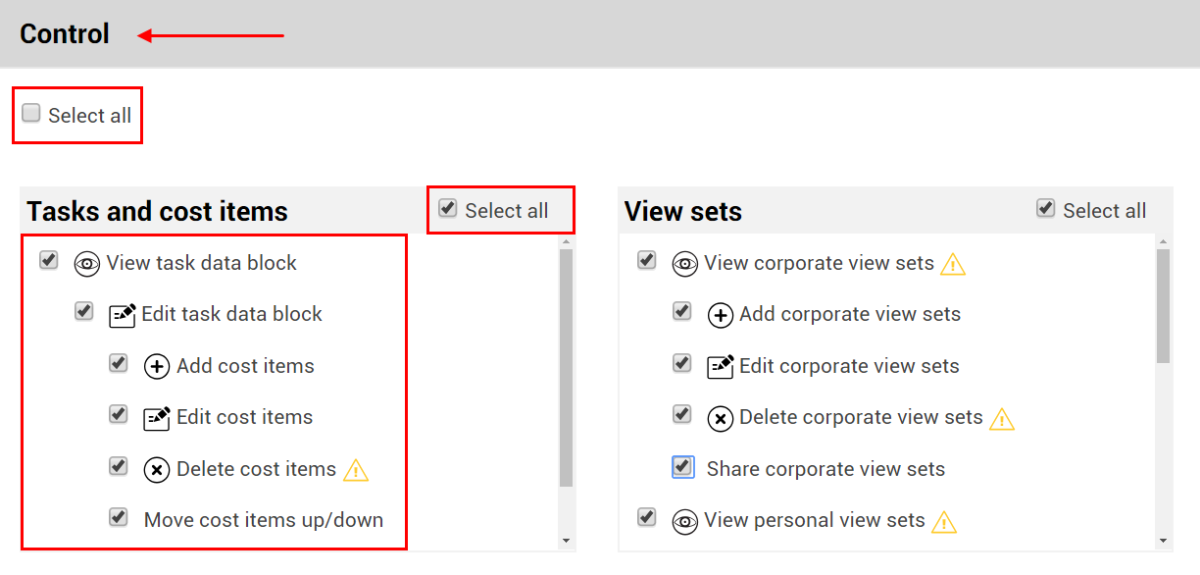Image resolution: width=1200 pixels, height=575 pixels.
Task: Click the Edit corporate view sets label
Action: [849, 366]
